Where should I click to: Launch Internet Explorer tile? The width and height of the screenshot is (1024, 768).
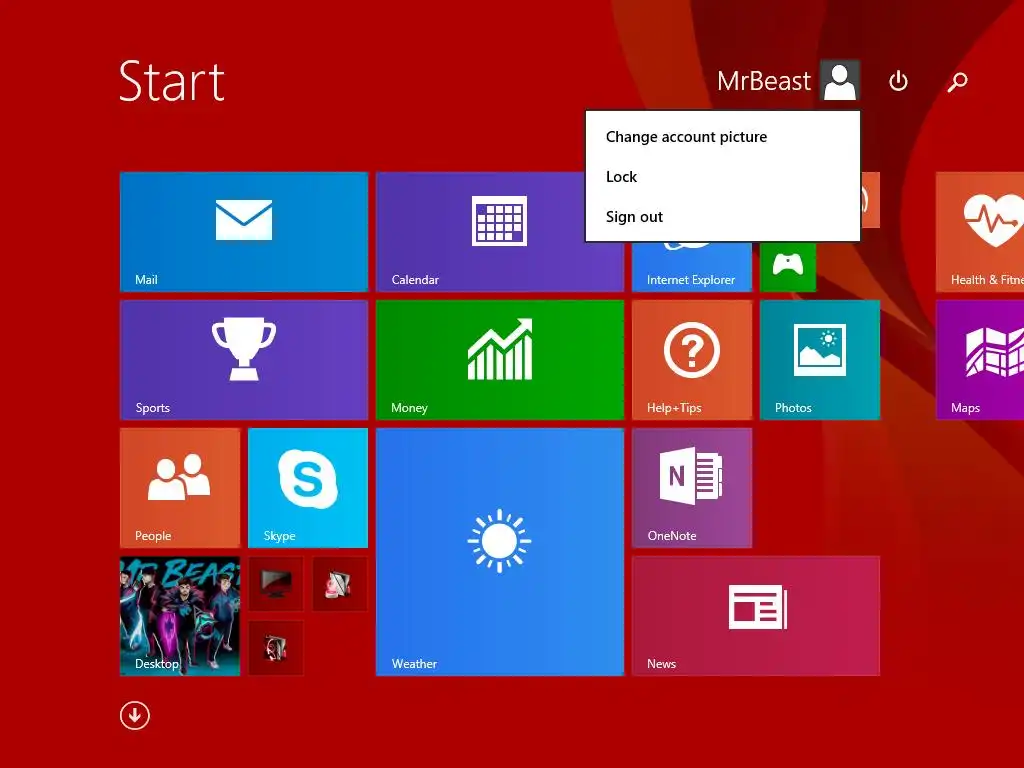point(692,266)
